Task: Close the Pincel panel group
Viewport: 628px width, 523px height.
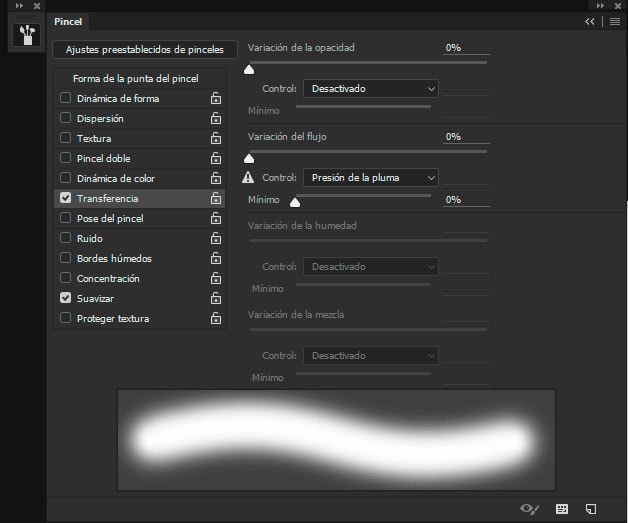Action: tap(618, 6)
